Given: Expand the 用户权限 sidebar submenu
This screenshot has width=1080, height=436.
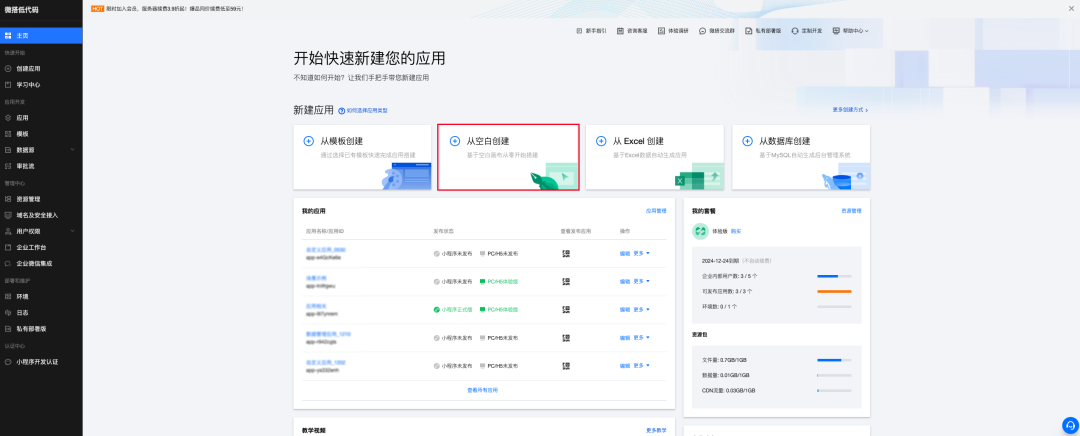Looking at the screenshot, I should 73,231.
